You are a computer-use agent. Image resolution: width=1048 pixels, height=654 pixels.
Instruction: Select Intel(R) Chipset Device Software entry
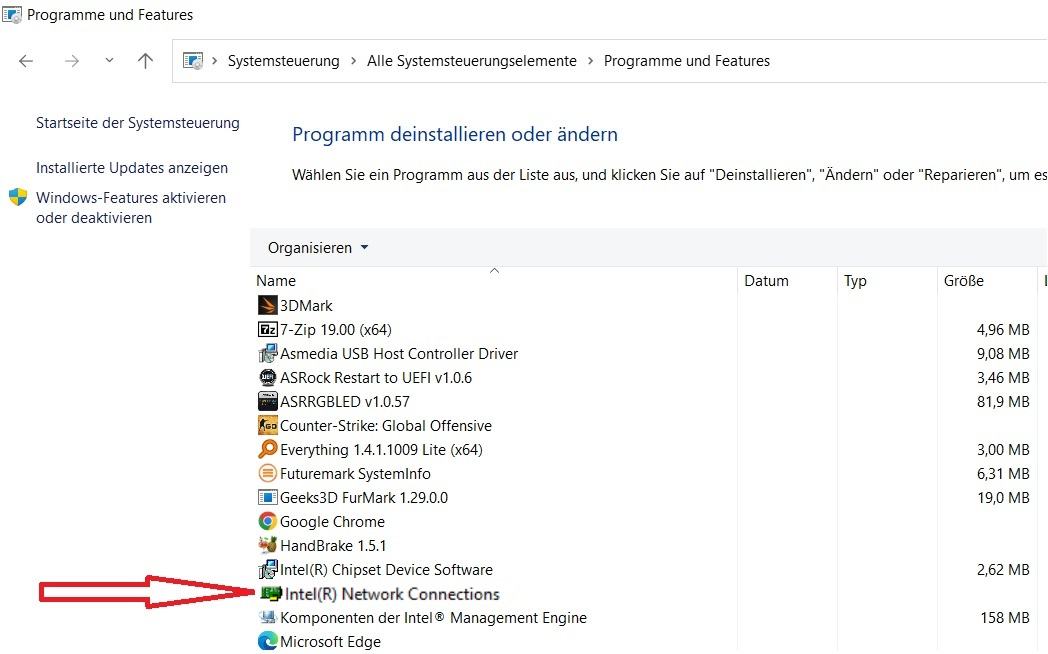pos(386,570)
